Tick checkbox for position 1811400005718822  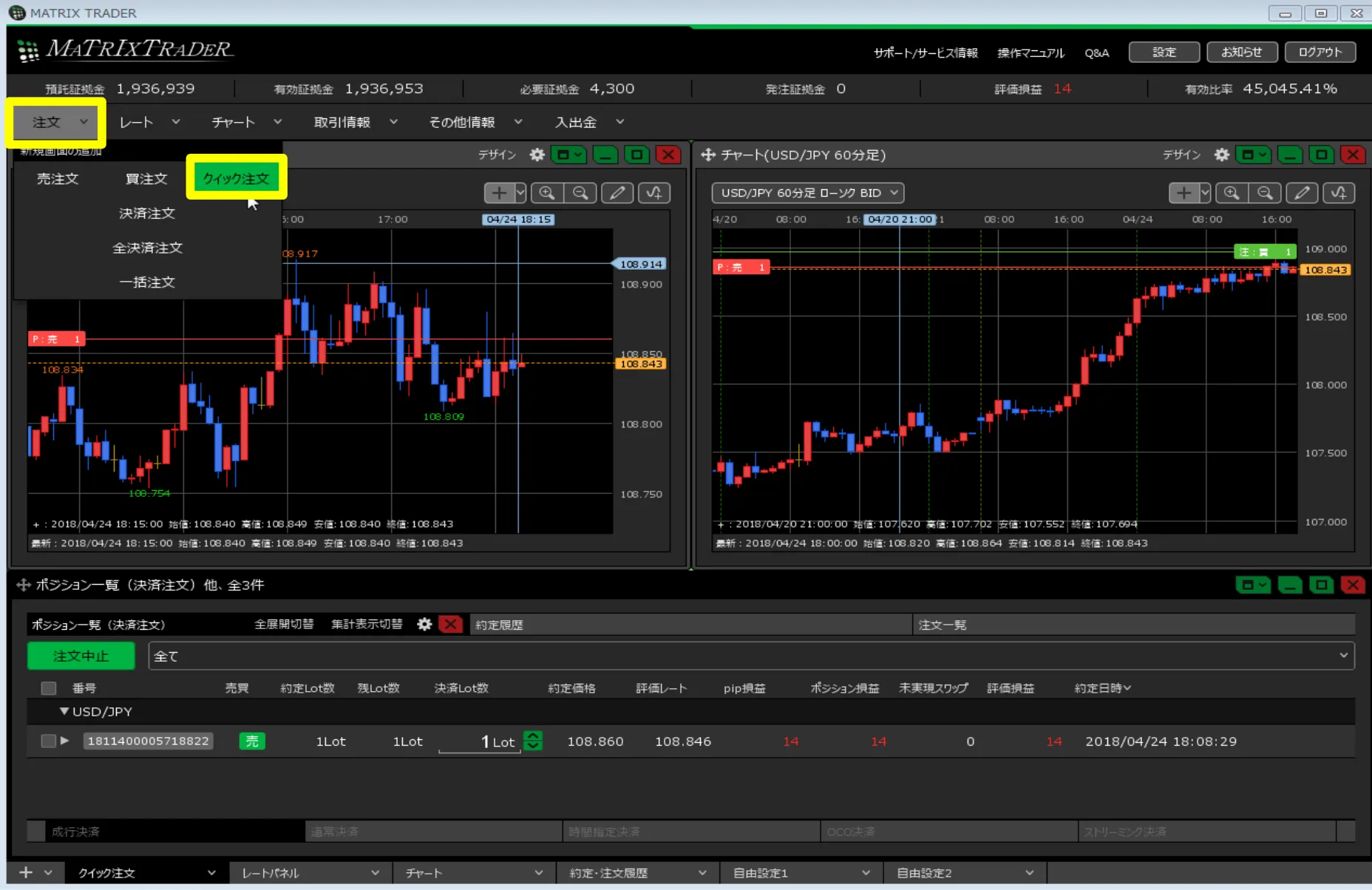click(x=49, y=741)
